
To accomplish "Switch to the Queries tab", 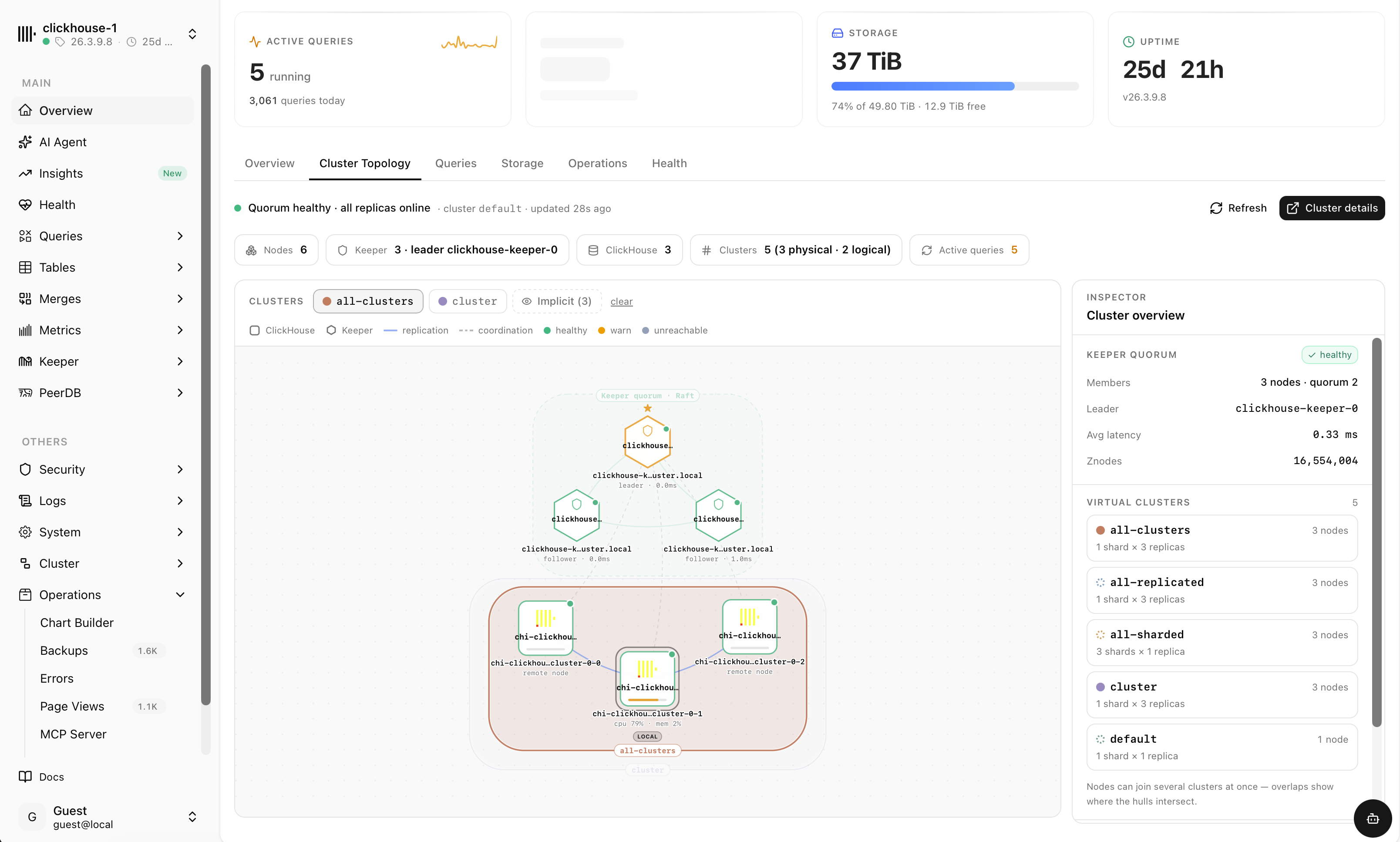I will pos(455,163).
